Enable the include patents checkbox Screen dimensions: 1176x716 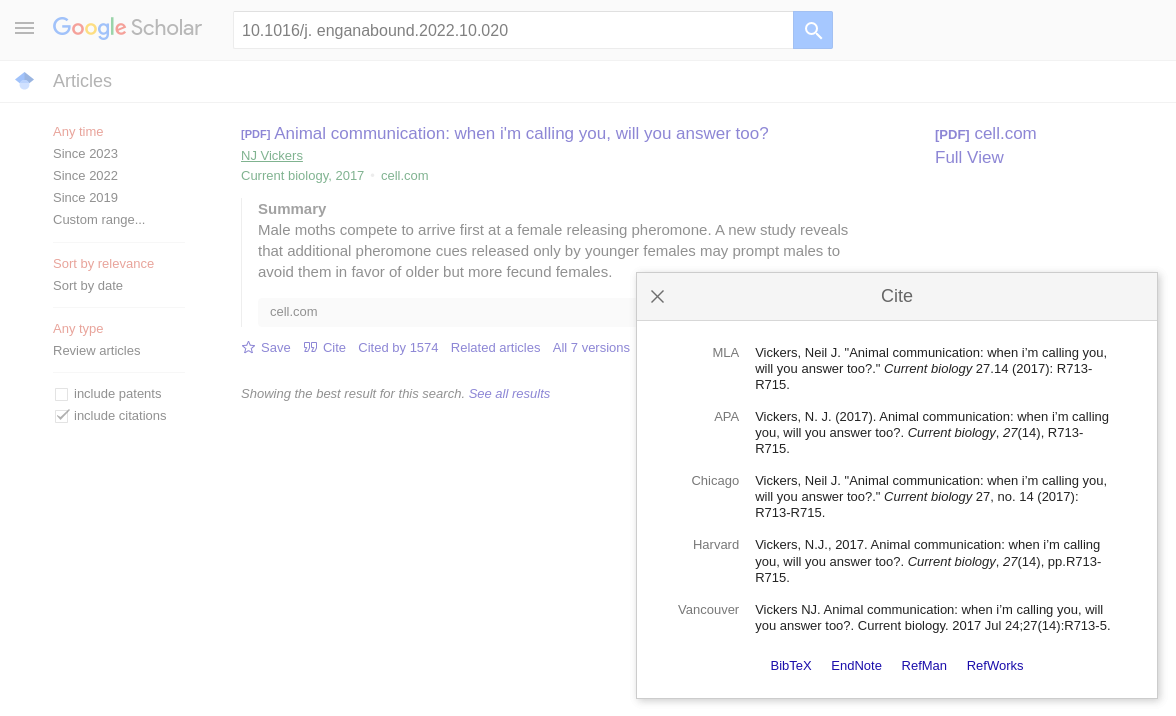coord(62,394)
